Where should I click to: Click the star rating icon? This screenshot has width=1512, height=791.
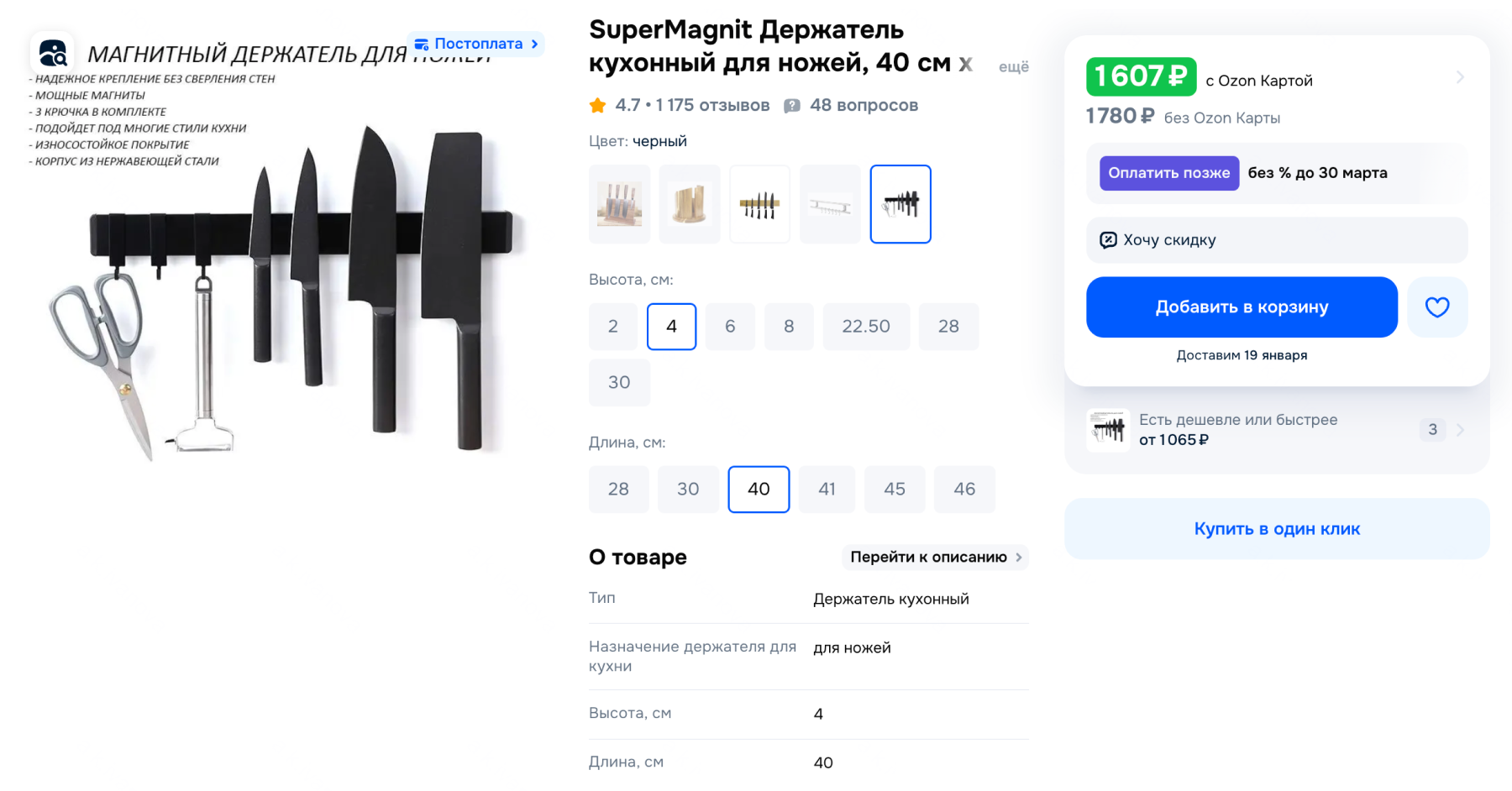click(x=597, y=105)
